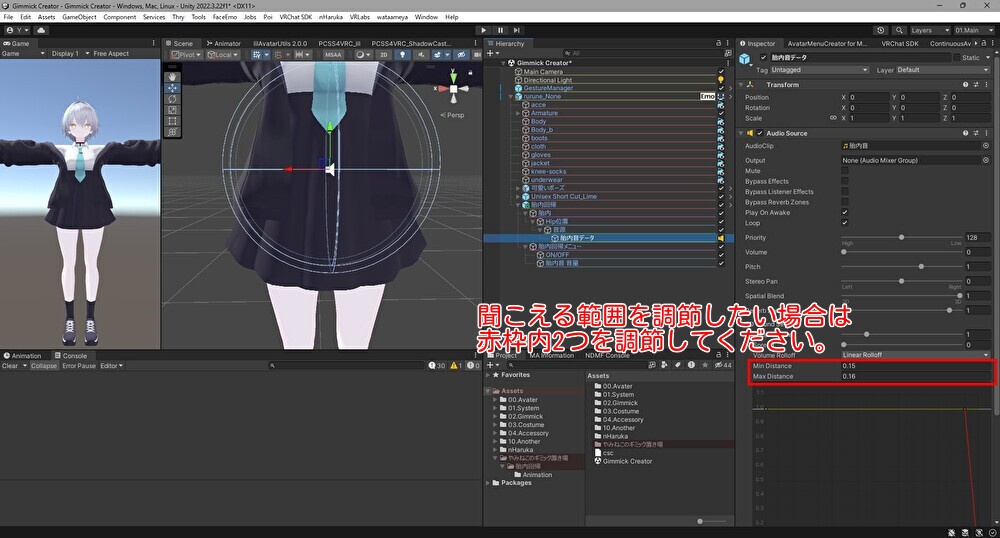Switch to the Animator tab
The width and height of the screenshot is (1000, 538).
click(223, 43)
